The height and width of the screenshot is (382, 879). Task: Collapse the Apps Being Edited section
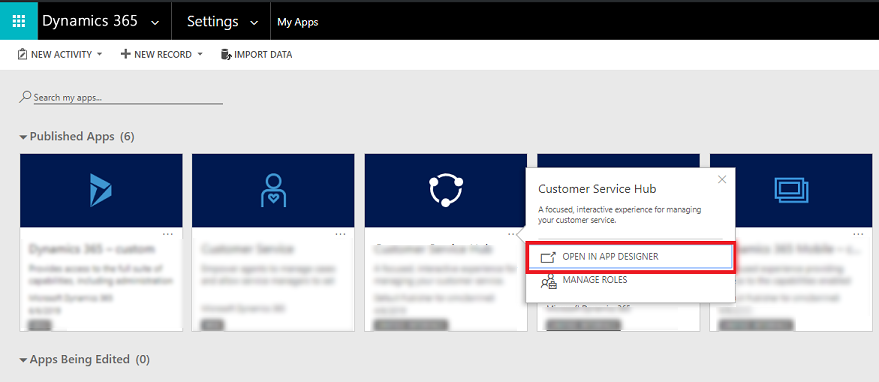[x=23, y=360]
